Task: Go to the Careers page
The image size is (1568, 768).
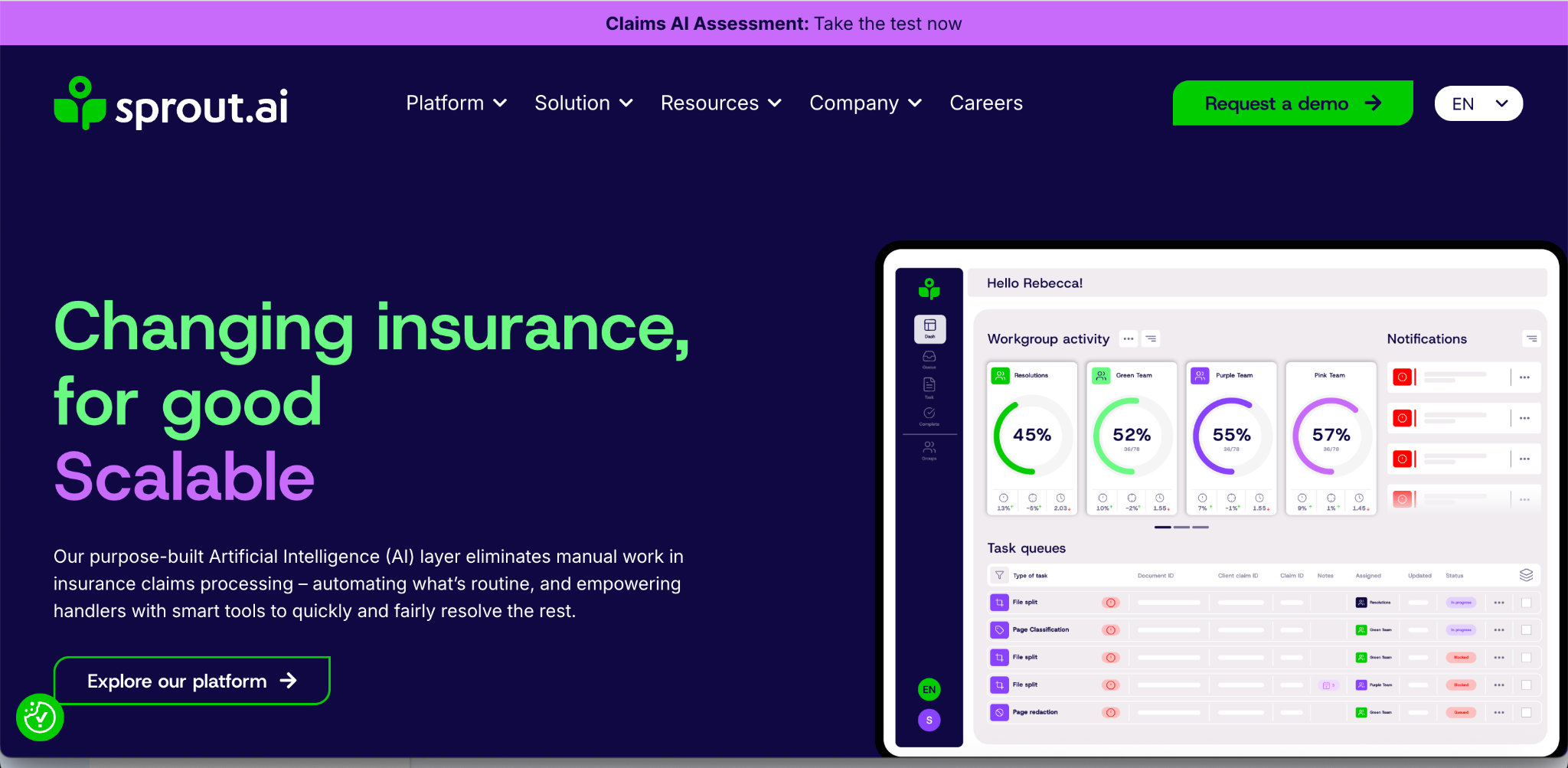Action: coord(986,103)
